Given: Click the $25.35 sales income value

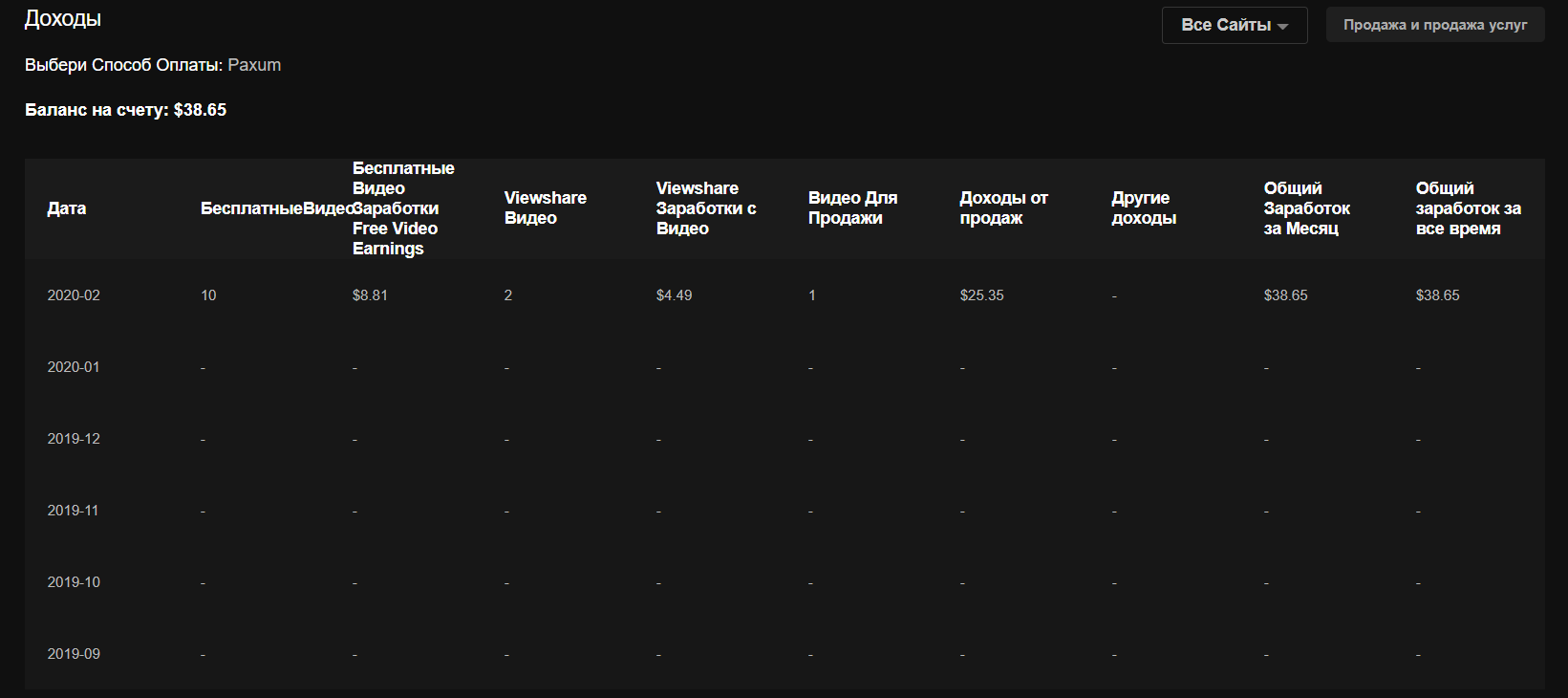Looking at the screenshot, I should coord(981,295).
